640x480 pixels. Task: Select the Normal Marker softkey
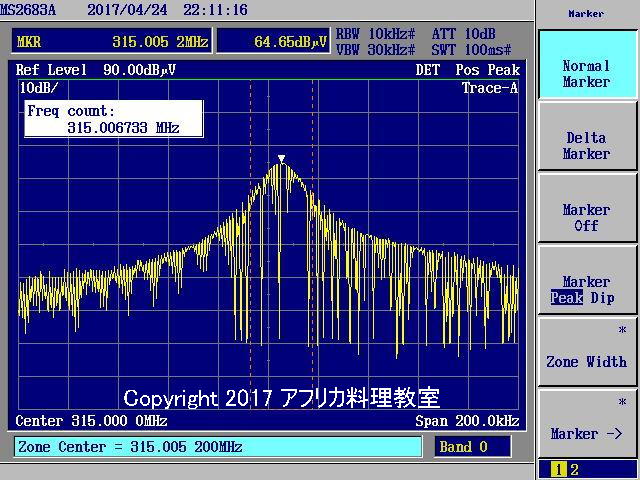(x=587, y=64)
